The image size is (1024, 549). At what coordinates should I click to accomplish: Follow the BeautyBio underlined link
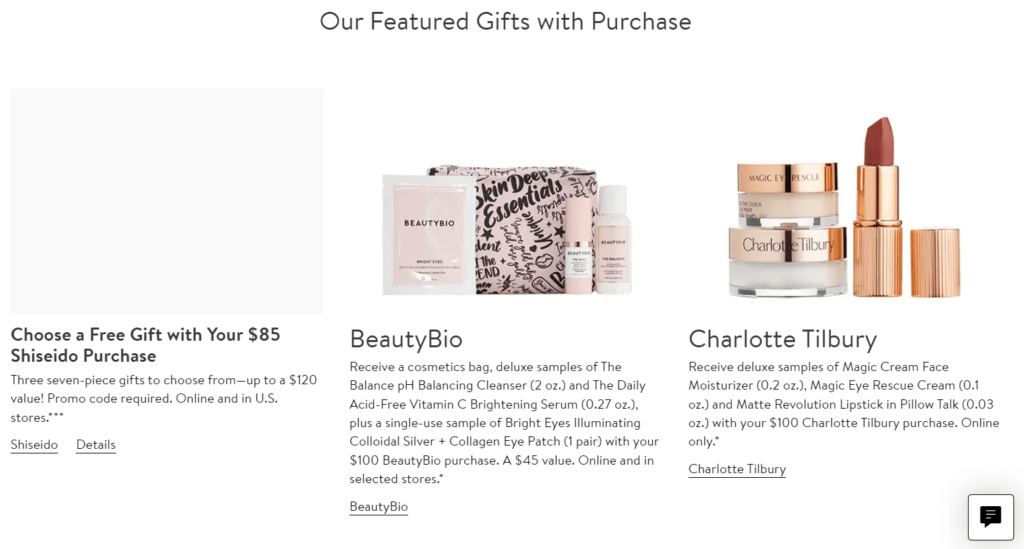[378, 507]
